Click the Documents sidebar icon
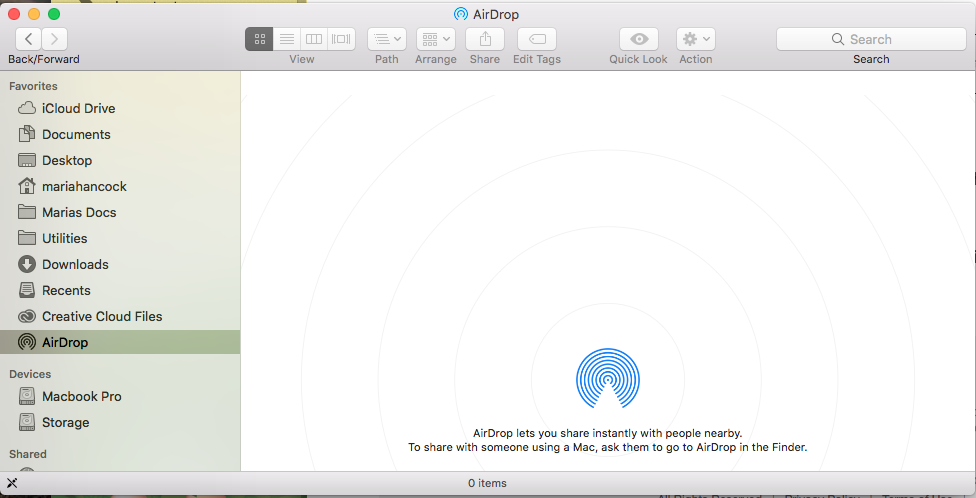The height and width of the screenshot is (498, 976). (27, 134)
